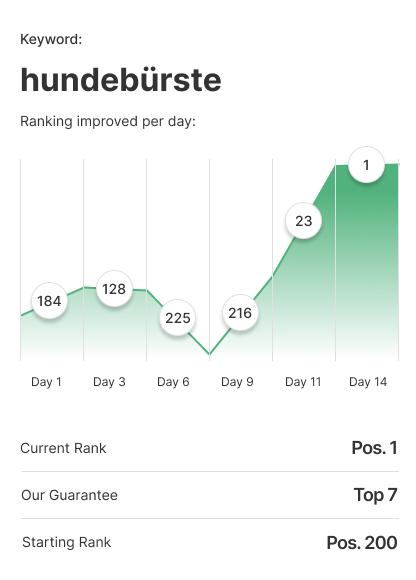Click the 23 ranking bubble
The image size is (416, 580).
click(x=304, y=221)
